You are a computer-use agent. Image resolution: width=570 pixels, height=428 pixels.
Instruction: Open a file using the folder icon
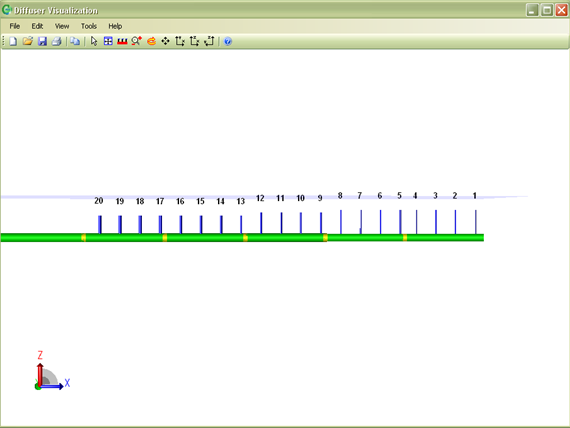(28, 41)
